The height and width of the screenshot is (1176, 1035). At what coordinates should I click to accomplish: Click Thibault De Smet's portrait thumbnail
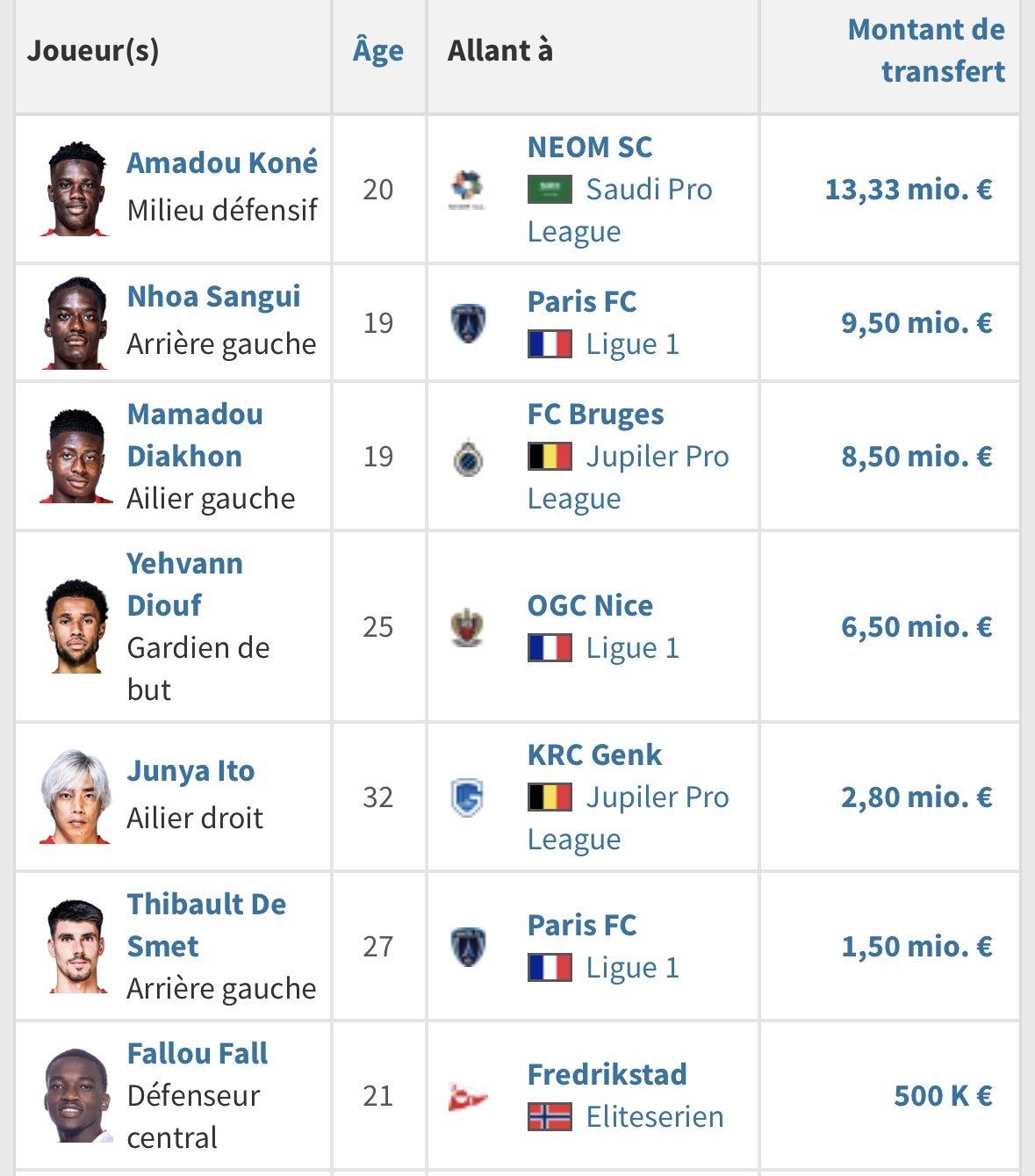(76, 946)
